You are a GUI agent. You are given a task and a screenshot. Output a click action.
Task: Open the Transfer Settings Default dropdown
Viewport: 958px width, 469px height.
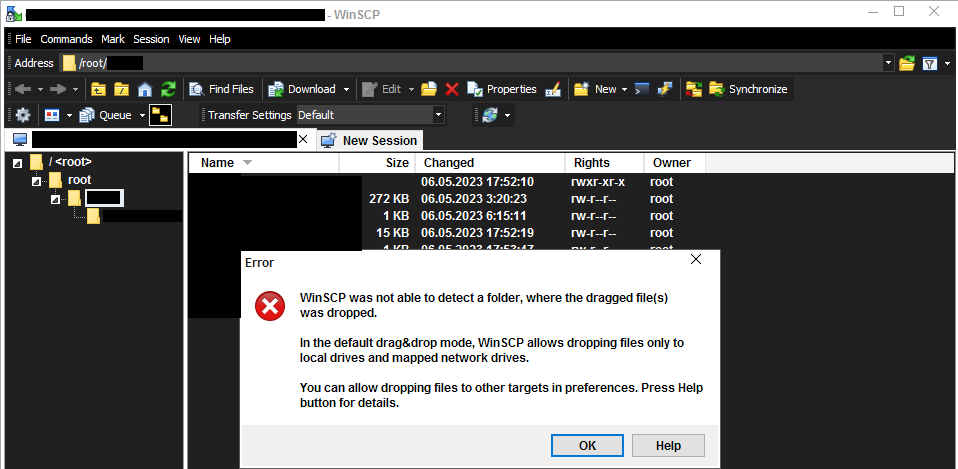click(x=437, y=115)
